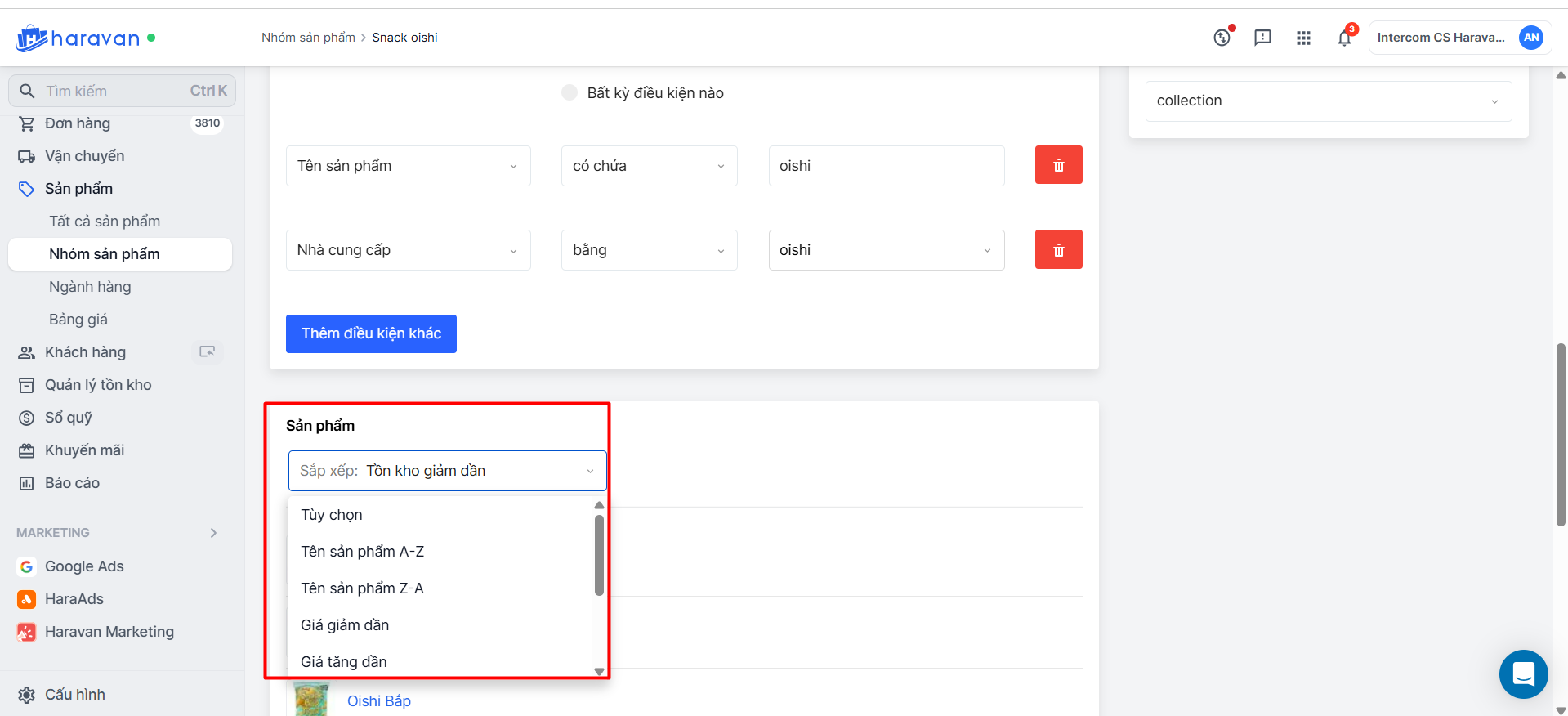Toggle the Sắp xếp sort dropdown
The height and width of the screenshot is (716, 1568).
point(448,471)
